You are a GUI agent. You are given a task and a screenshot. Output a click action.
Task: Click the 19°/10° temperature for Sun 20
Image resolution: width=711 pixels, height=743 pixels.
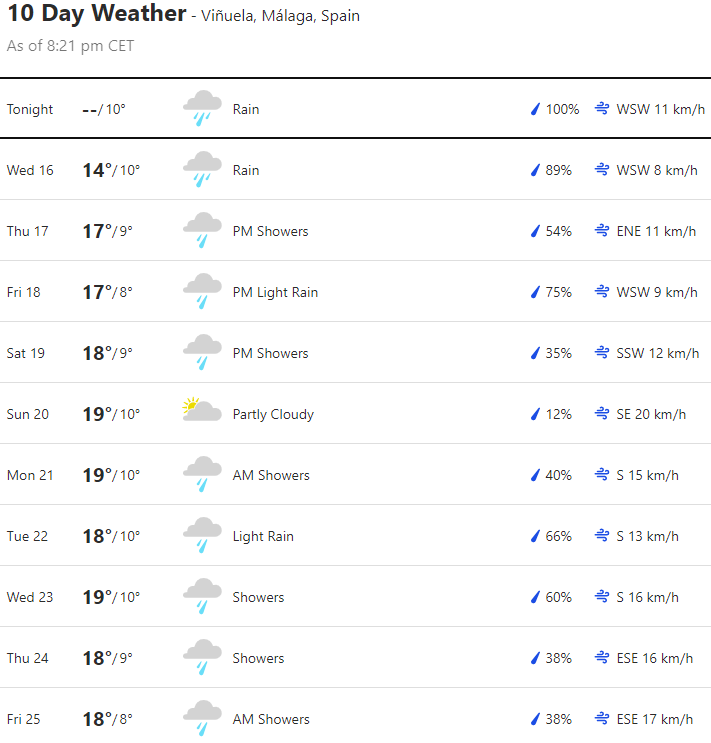click(x=111, y=414)
